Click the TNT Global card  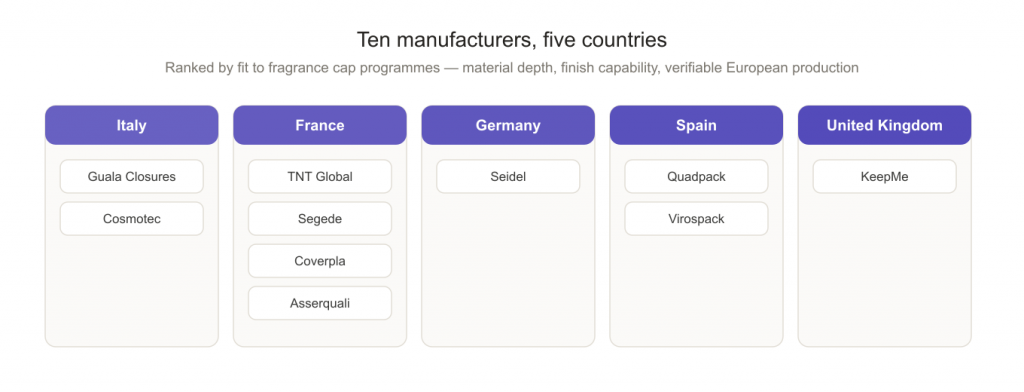[320, 176]
